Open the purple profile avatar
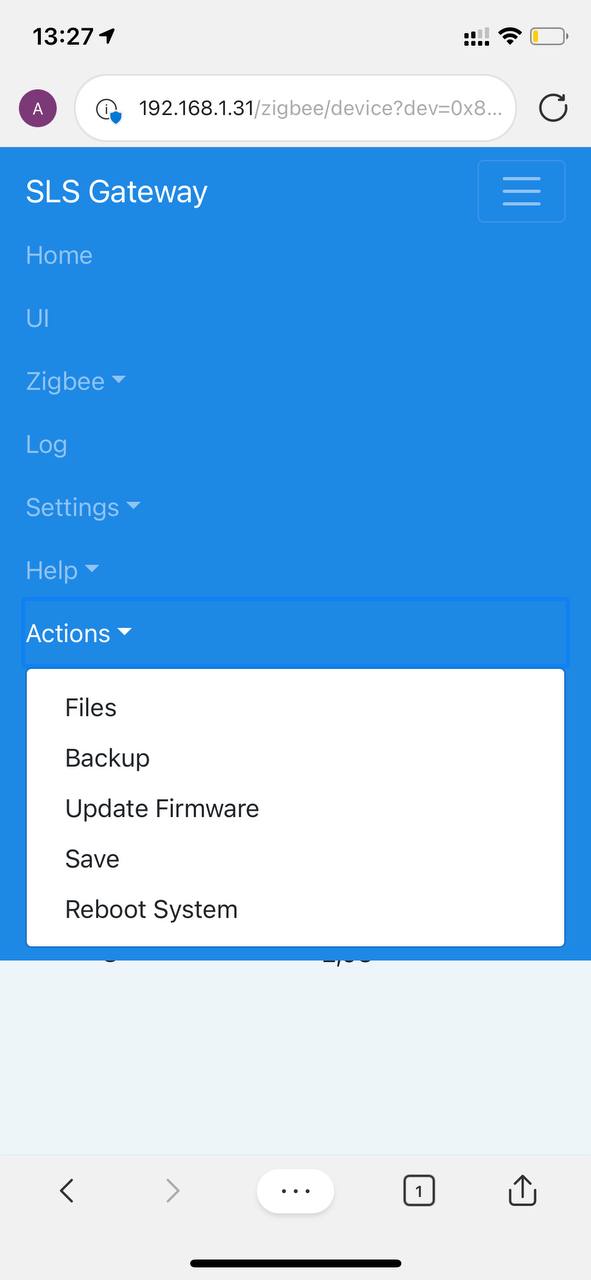 [38, 108]
